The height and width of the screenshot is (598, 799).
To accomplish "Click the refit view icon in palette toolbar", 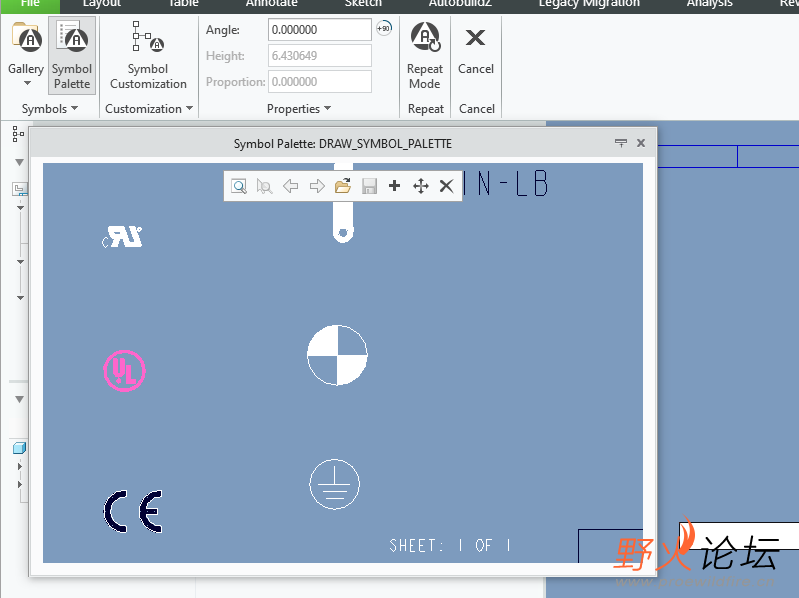I will click(264, 186).
